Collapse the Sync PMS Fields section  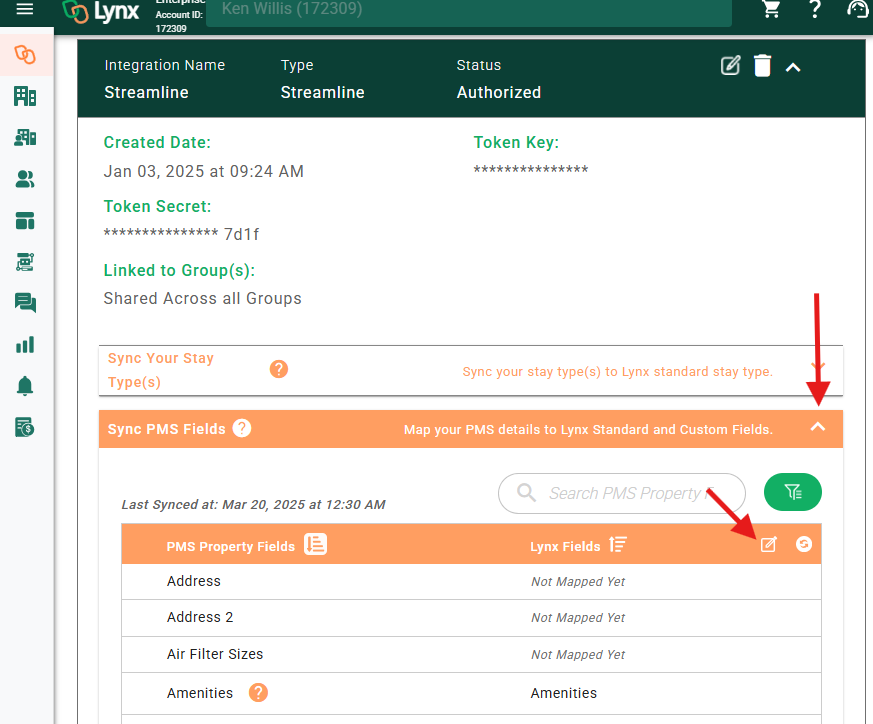tap(817, 427)
